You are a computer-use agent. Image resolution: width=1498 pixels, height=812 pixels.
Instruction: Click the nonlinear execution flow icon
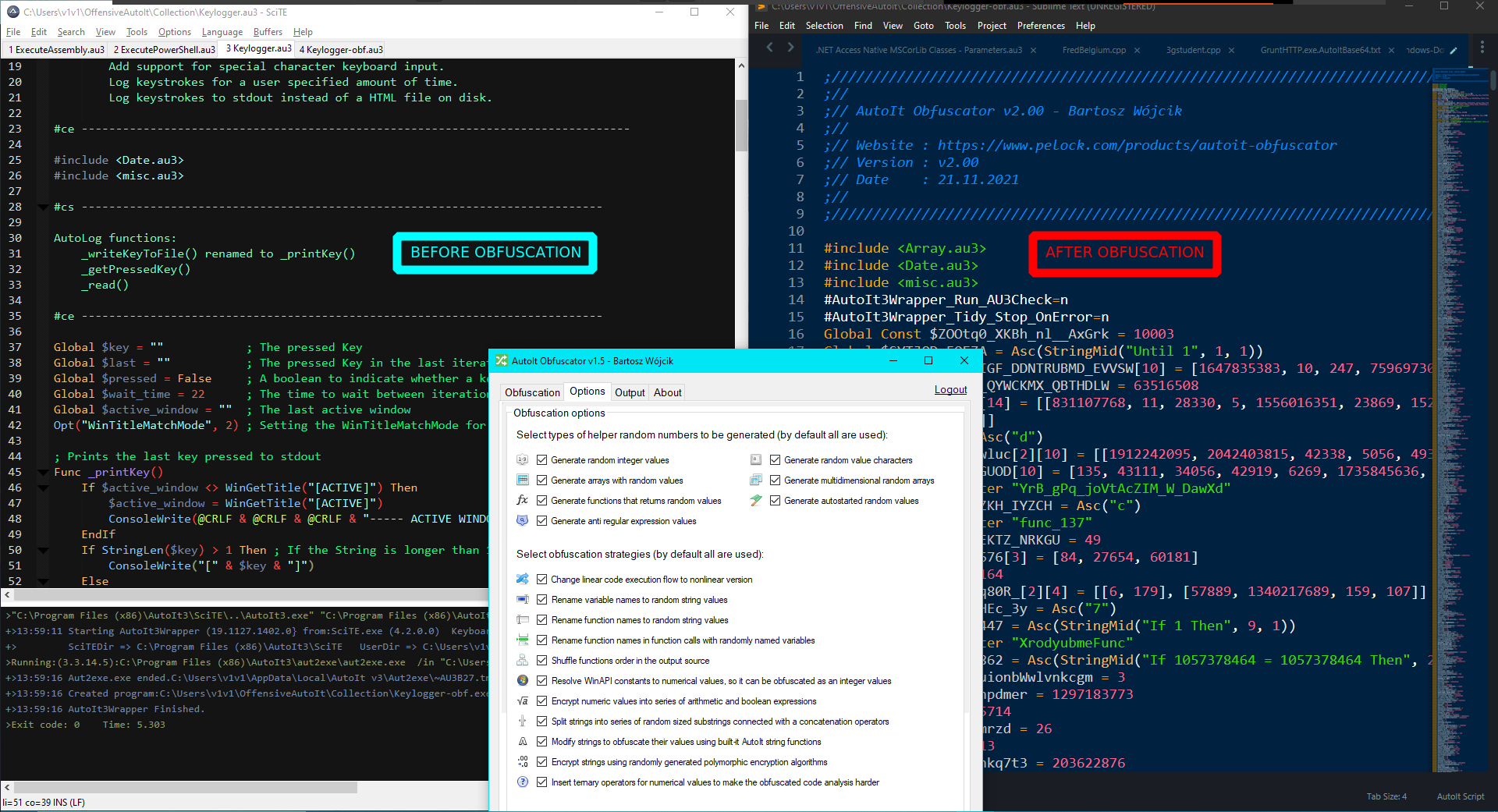pos(523,580)
